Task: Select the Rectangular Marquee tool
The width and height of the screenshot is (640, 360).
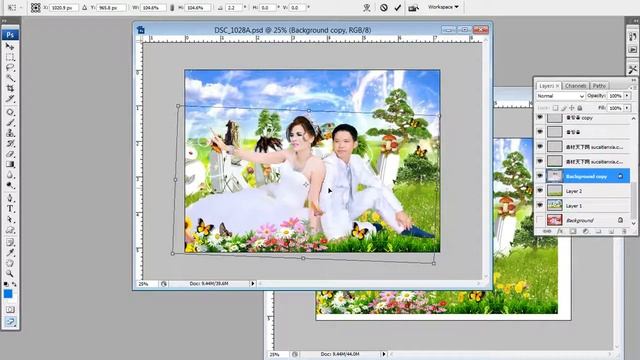Action: 10,57
